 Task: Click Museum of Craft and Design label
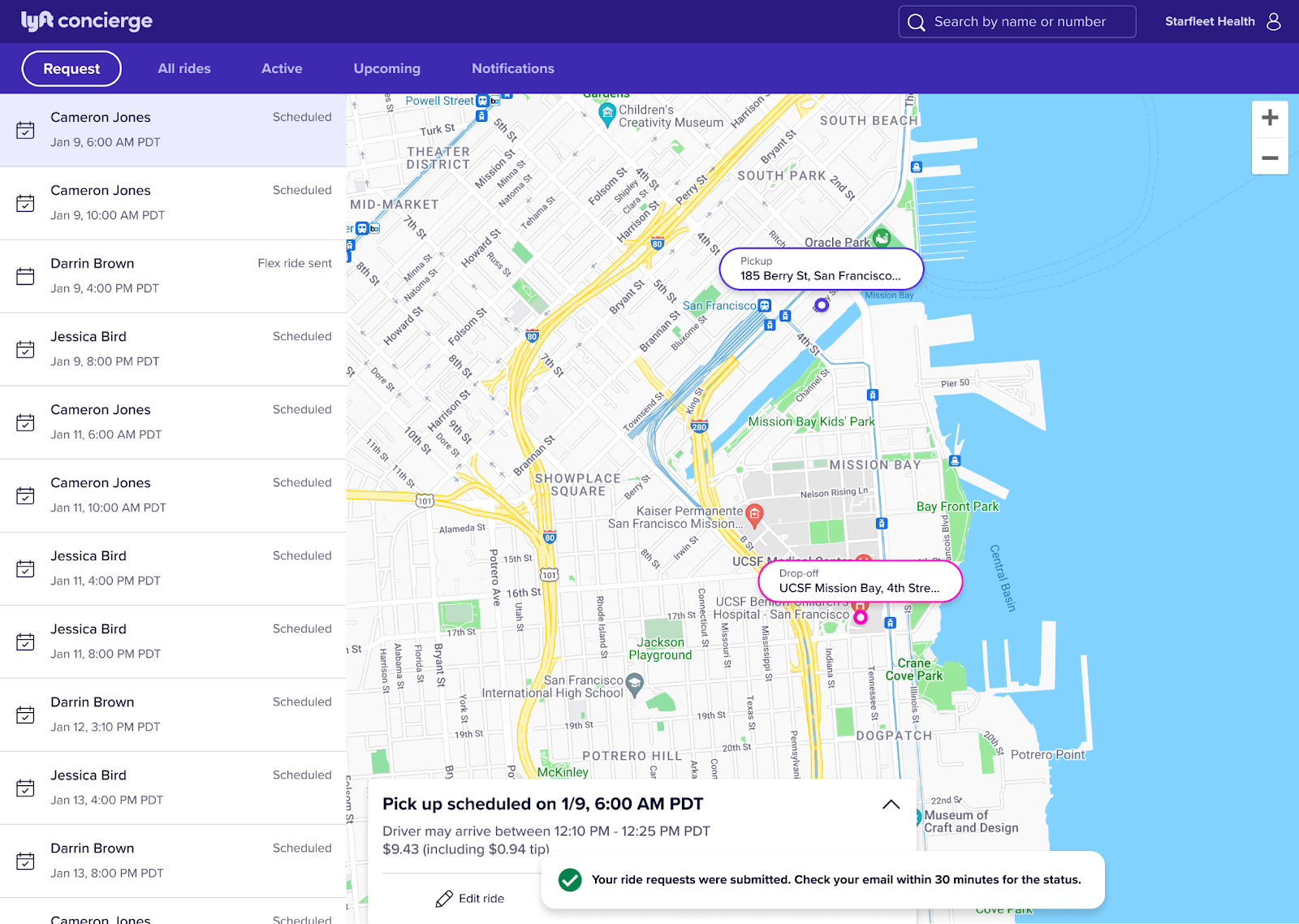click(971, 822)
